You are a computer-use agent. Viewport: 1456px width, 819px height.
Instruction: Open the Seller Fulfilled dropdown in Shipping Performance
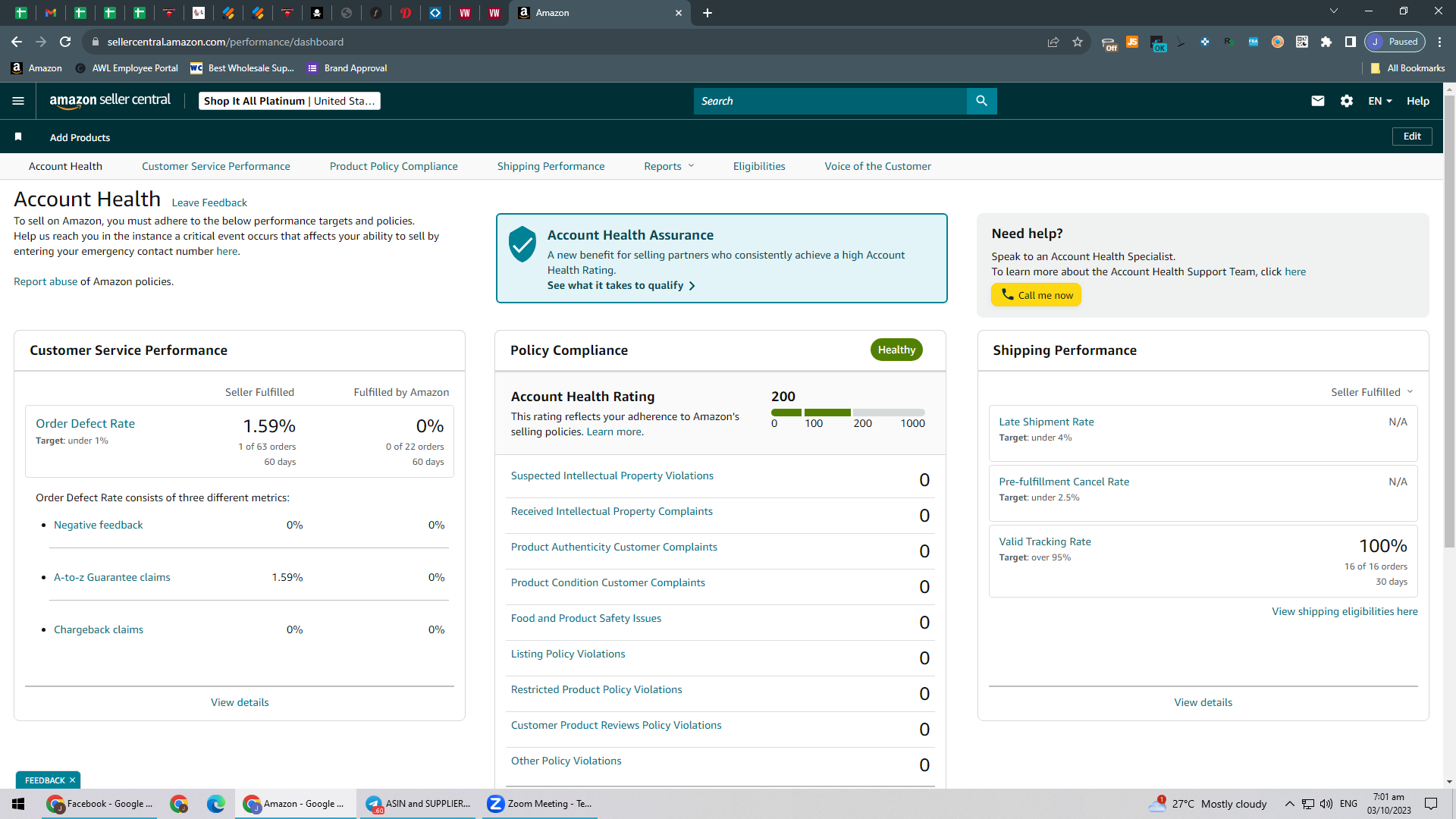coord(1372,392)
